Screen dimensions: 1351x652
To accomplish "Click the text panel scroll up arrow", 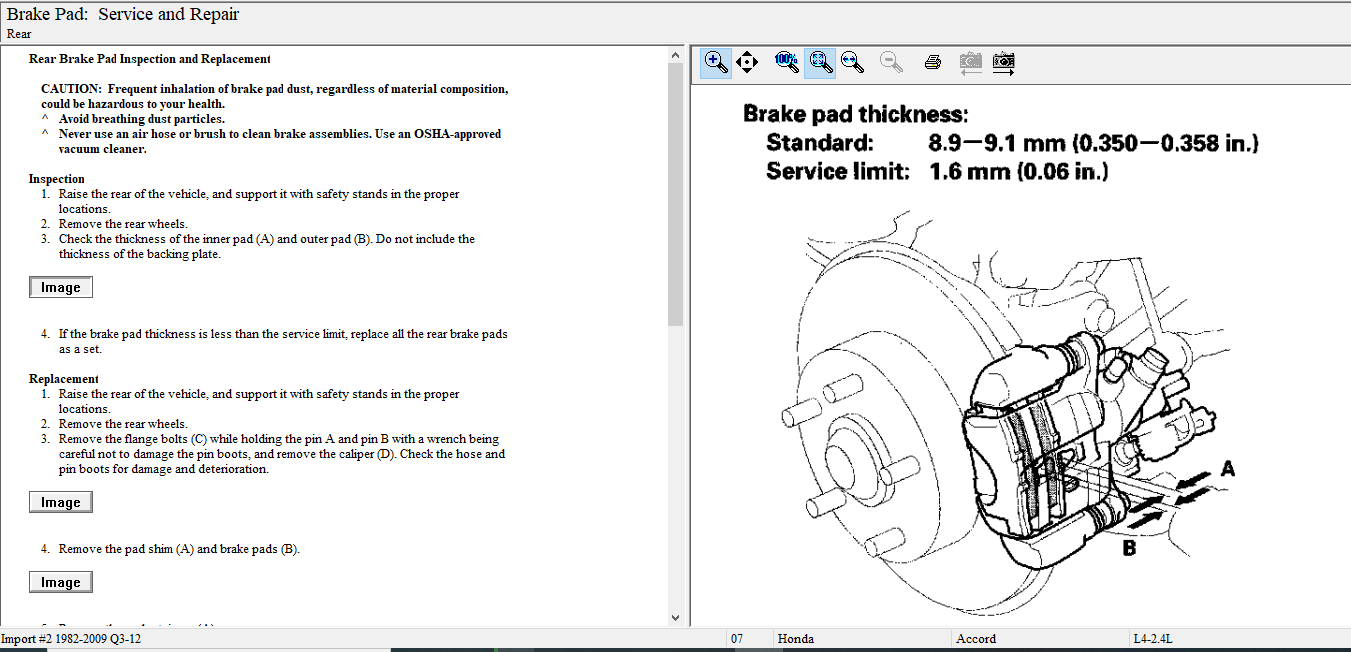I will (675, 54).
